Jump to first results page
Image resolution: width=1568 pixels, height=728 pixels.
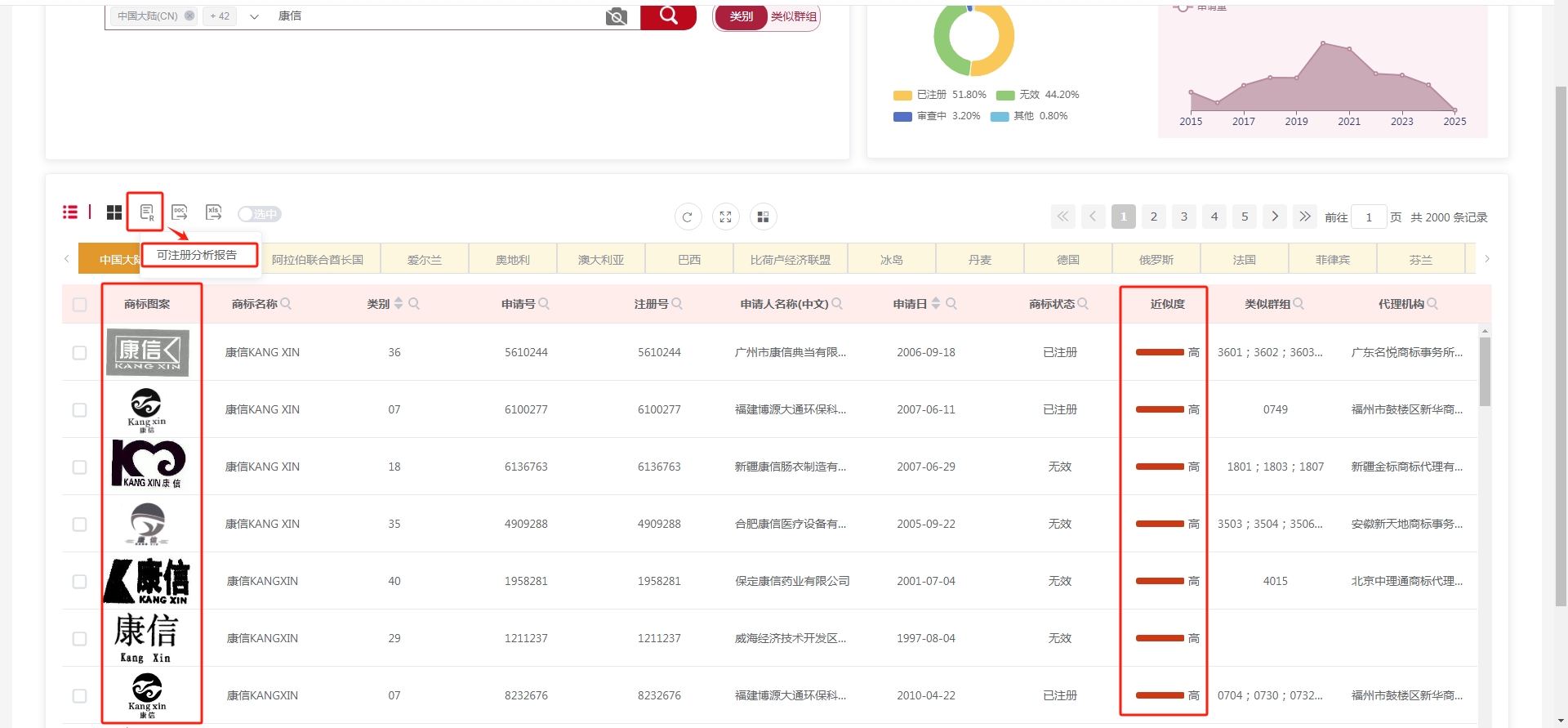(1062, 217)
